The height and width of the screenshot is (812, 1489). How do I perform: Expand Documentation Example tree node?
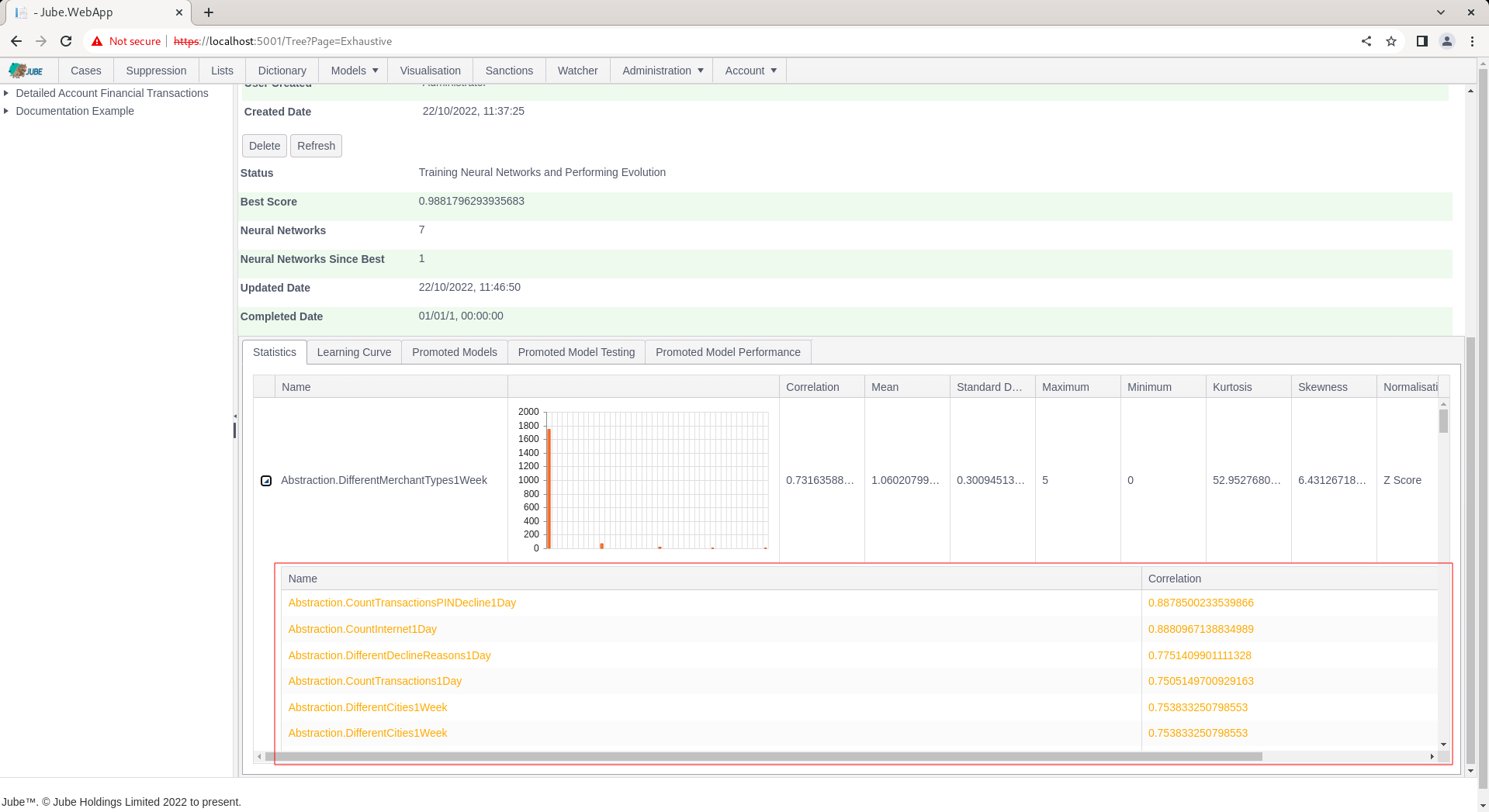click(6, 111)
